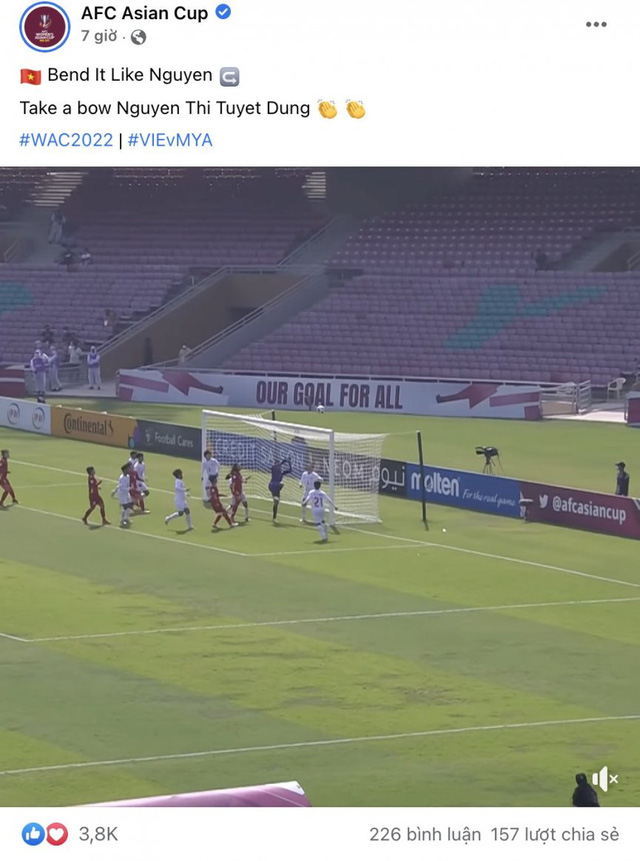Click the blue verified badge
Viewport: 640px width, 861px height.
coord(223,12)
